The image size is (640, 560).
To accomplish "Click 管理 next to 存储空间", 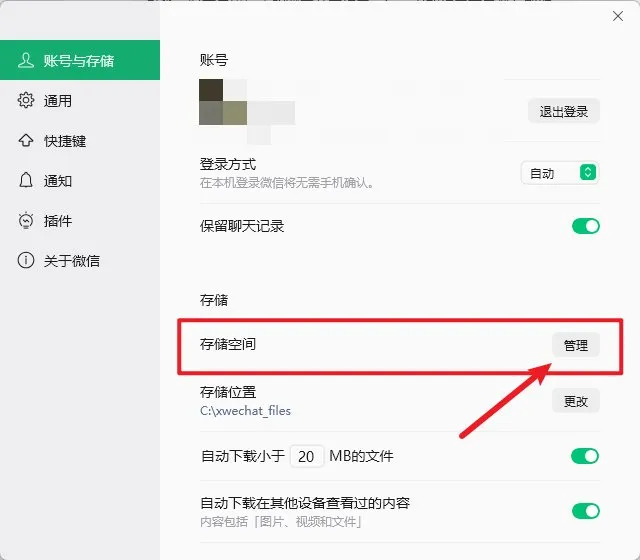I will (x=576, y=345).
